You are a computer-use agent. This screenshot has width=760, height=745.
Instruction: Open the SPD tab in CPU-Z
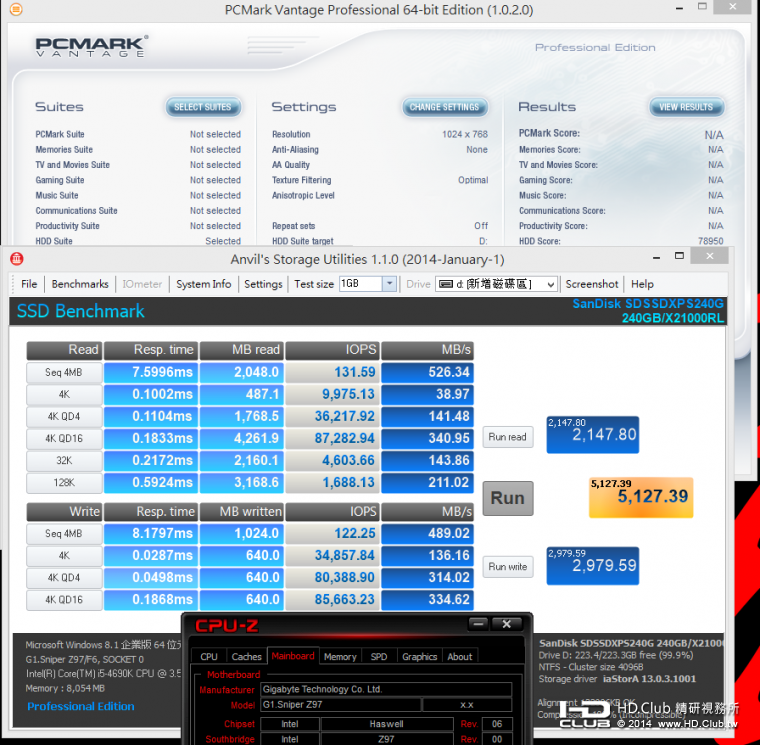tap(379, 657)
